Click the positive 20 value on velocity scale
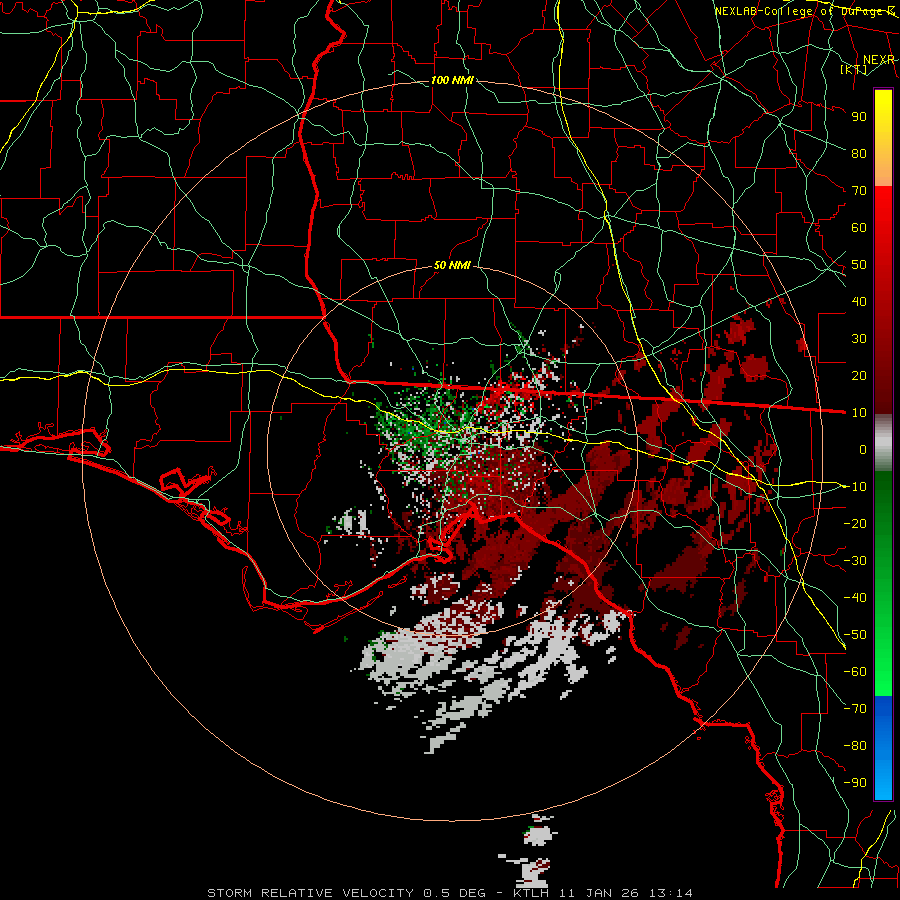The width and height of the screenshot is (900, 900). coord(859,375)
